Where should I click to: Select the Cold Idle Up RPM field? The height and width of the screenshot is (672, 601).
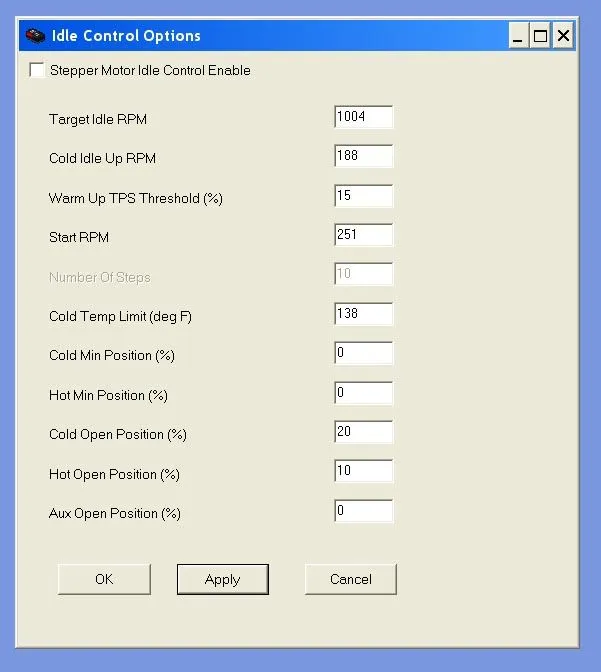pos(363,157)
